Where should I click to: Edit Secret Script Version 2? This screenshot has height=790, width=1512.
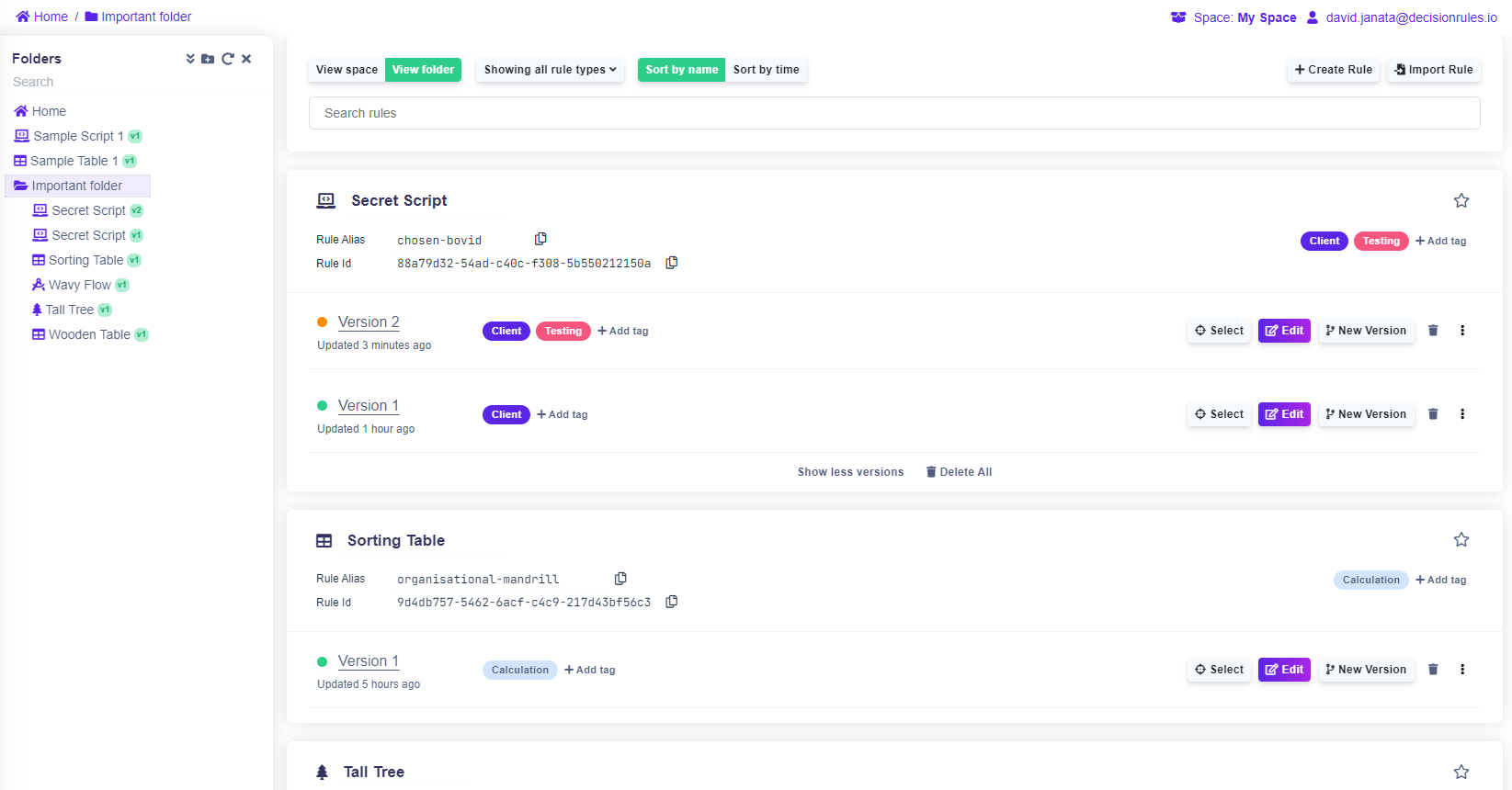[x=1284, y=331]
